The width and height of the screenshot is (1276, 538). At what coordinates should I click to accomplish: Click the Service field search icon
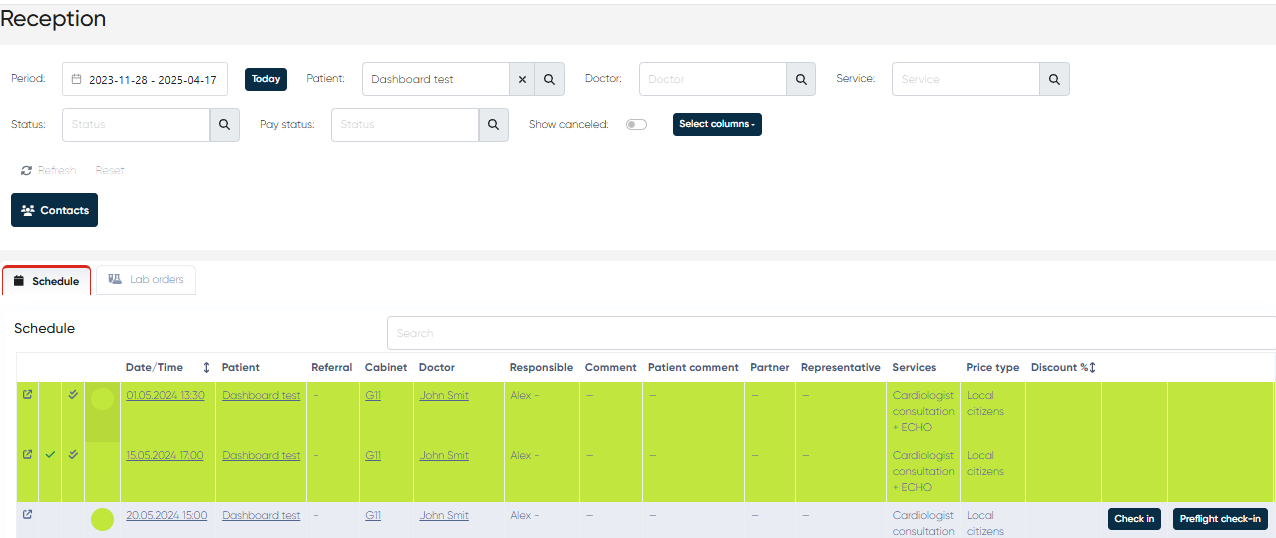pos(1054,79)
